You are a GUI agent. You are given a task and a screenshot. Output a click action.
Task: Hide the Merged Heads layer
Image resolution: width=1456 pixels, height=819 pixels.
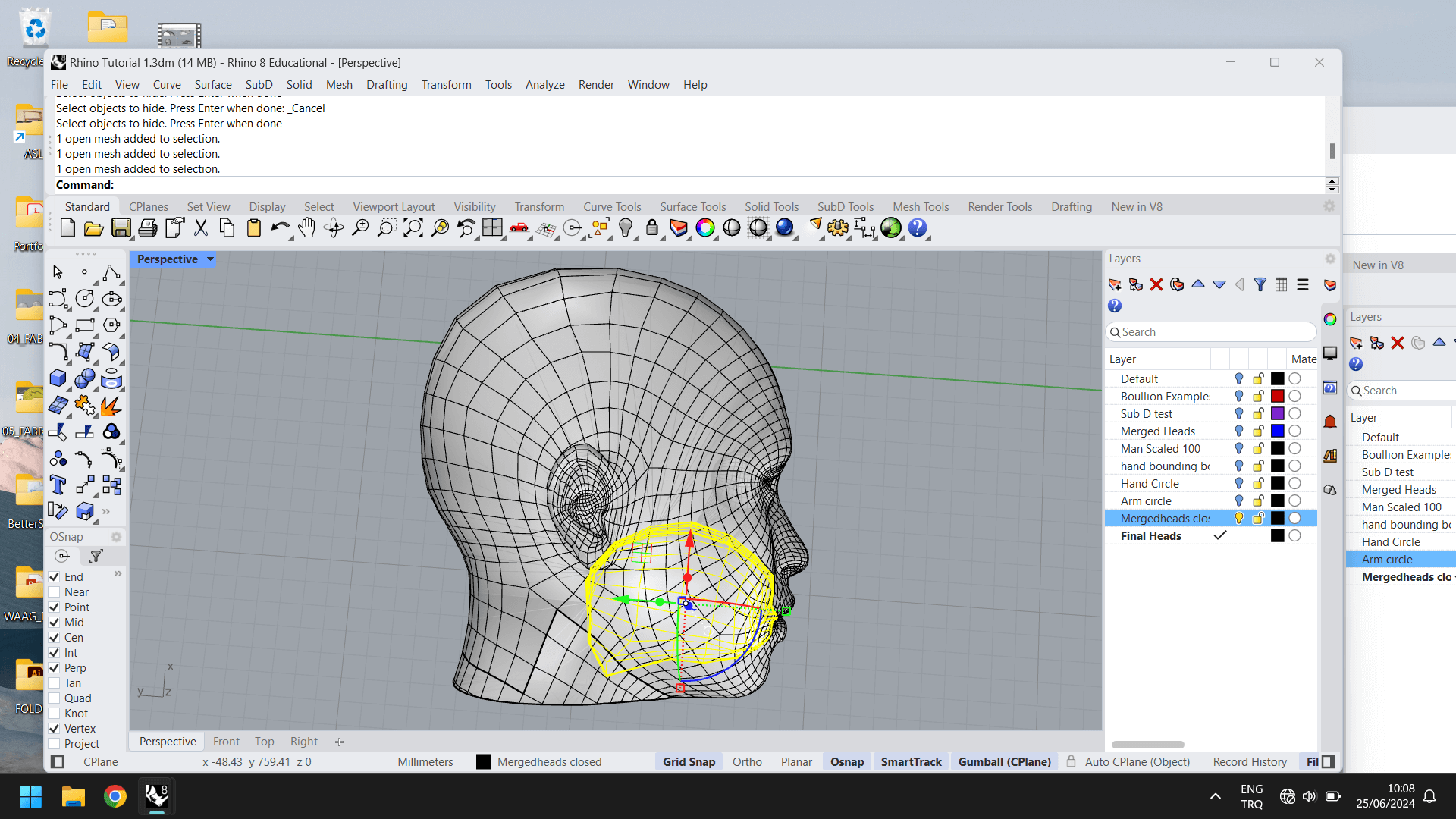[x=1240, y=431]
